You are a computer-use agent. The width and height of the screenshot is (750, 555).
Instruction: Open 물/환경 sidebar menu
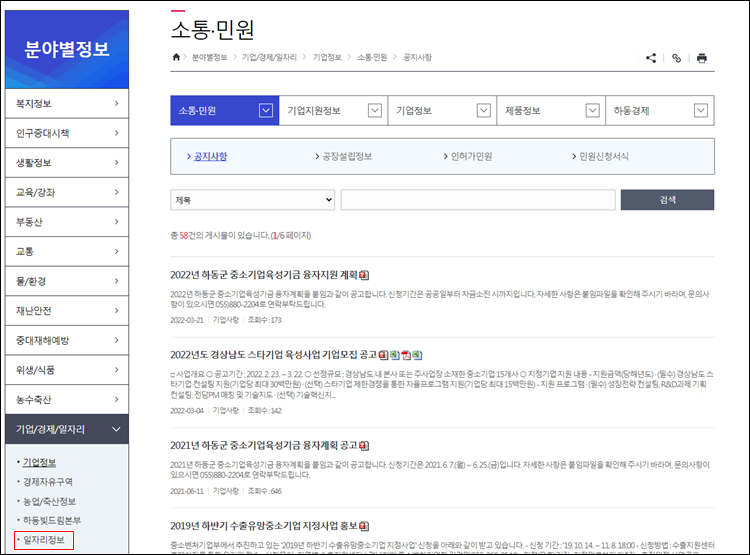(67, 281)
